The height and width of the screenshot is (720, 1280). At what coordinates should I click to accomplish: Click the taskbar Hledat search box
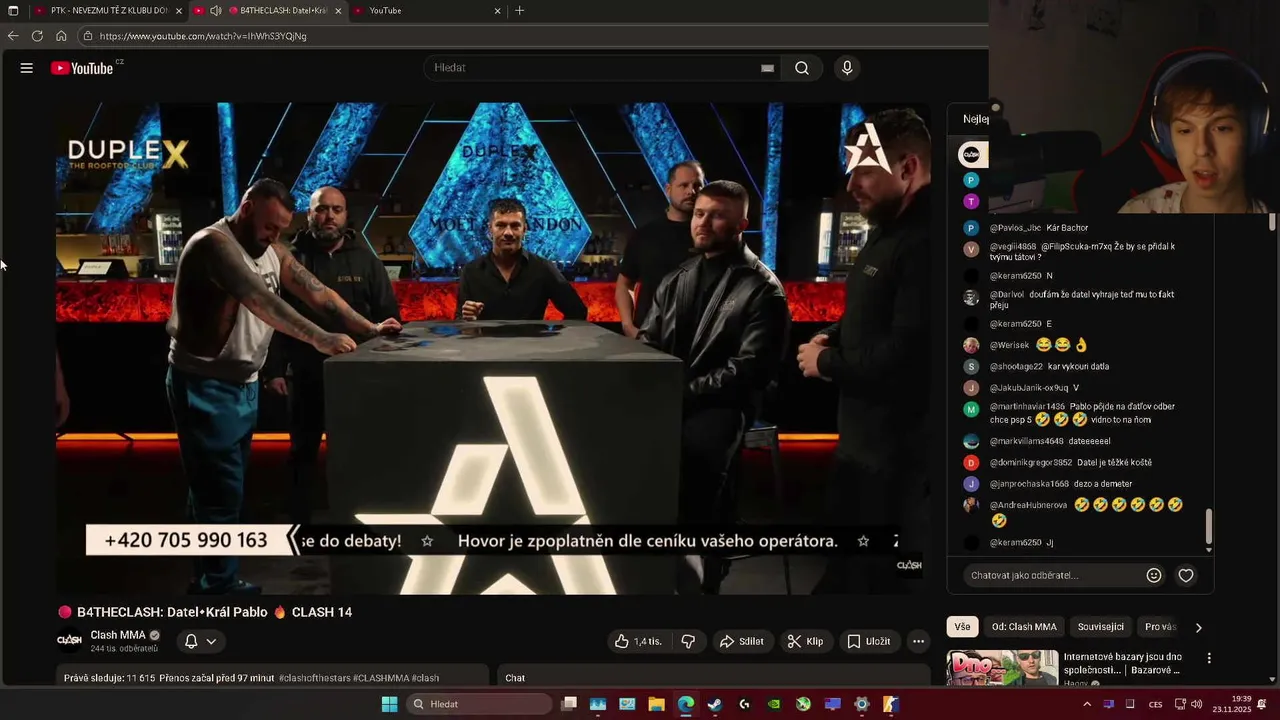pos(479,704)
